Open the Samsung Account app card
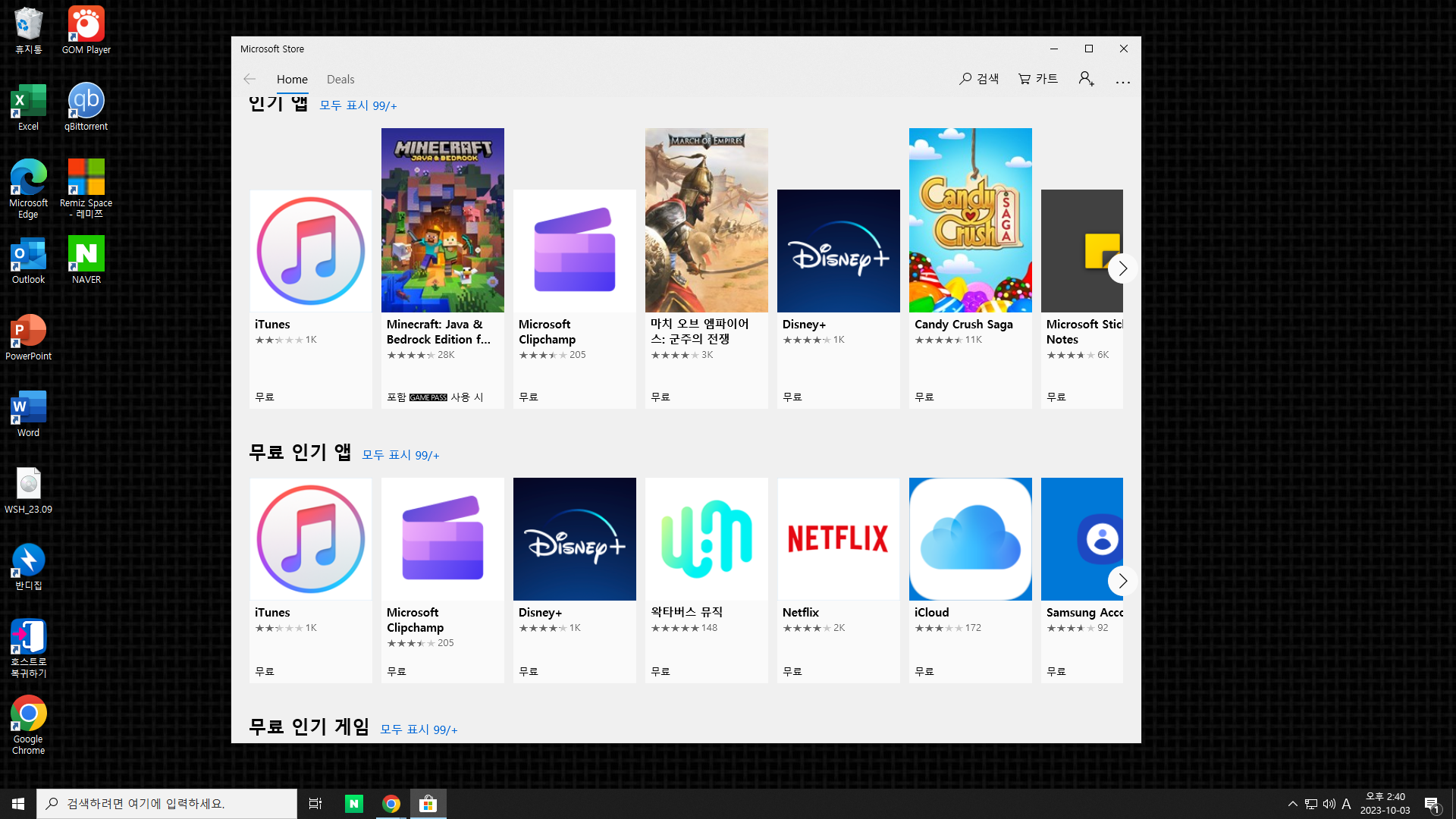 pos(1082,580)
